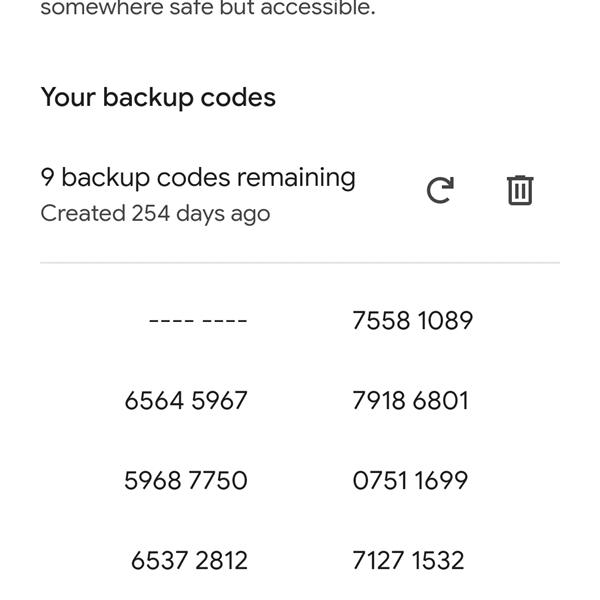The image size is (600, 600).
Task: Select backup code 5968 7750
Action: [186, 481]
